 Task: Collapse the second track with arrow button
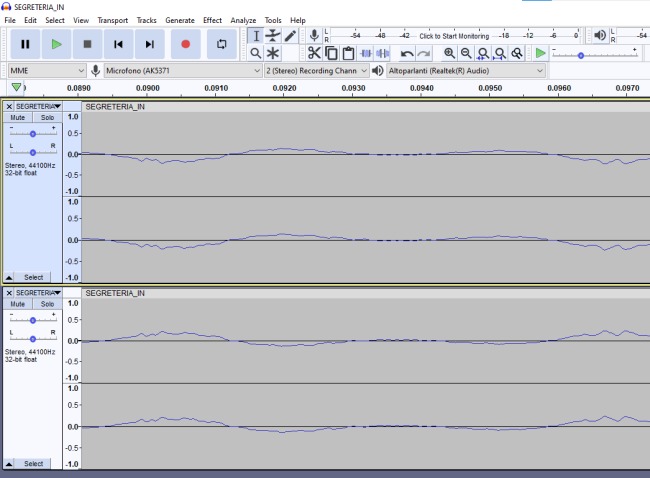point(9,463)
